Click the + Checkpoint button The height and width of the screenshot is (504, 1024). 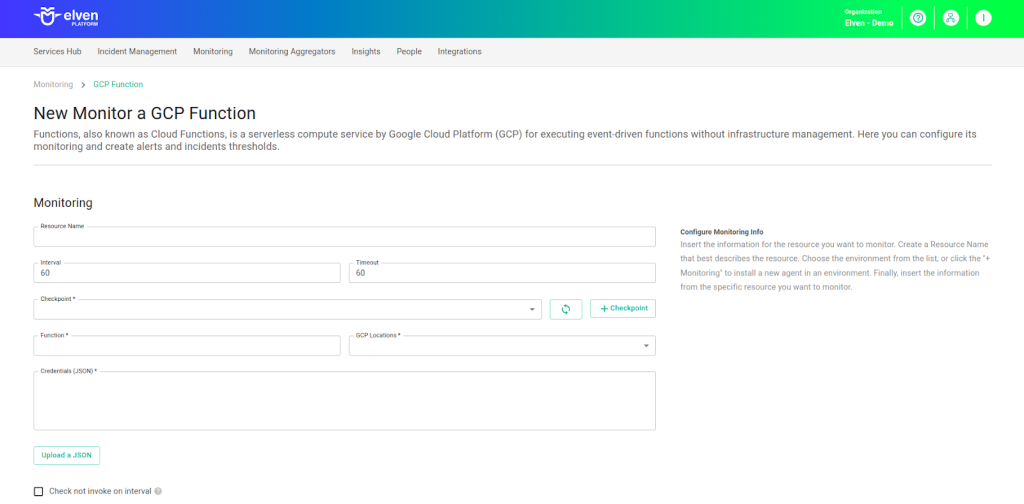pos(623,309)
